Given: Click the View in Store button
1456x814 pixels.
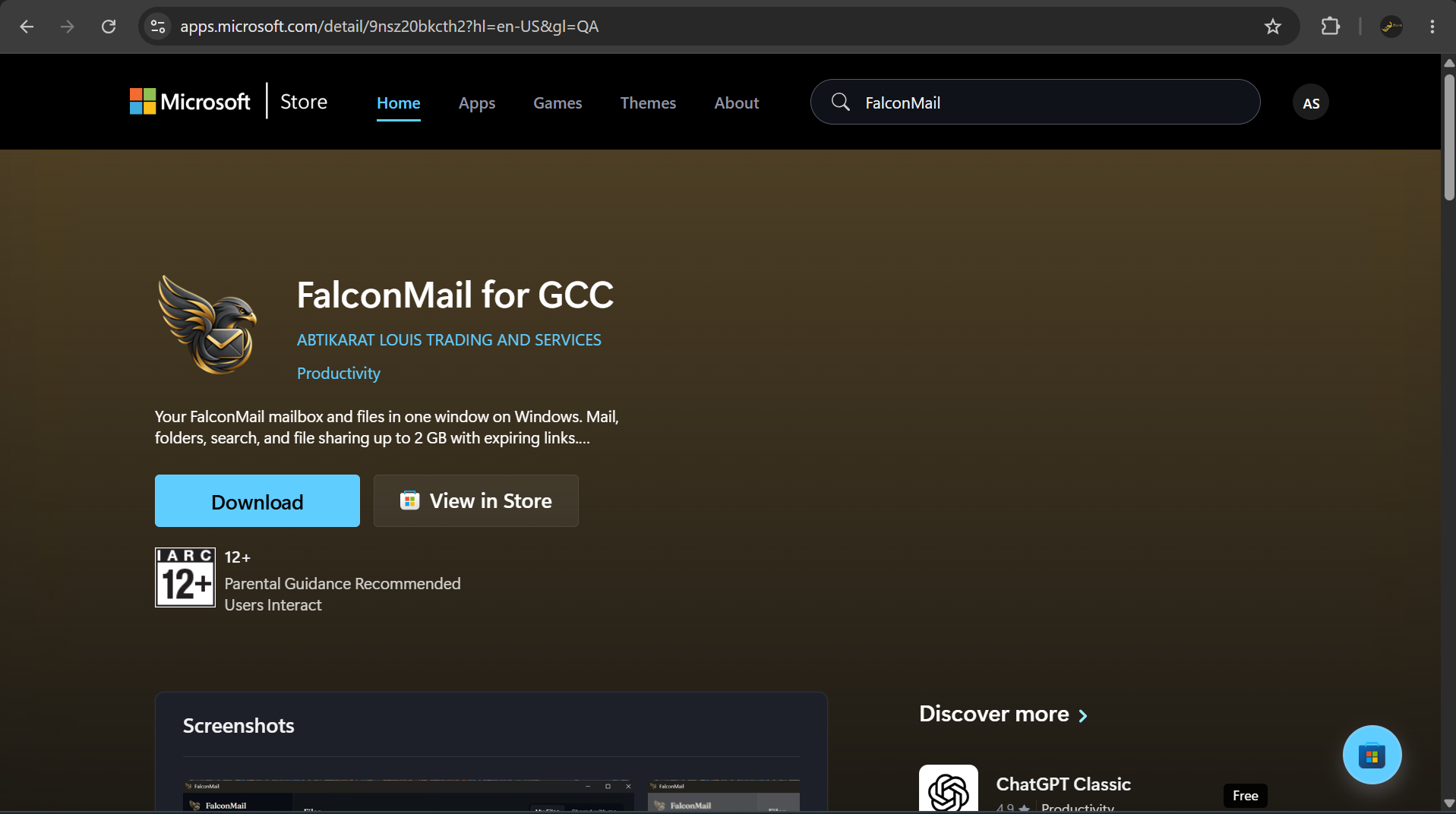Looking at the screenshot, I should click(x=476, y=501).
